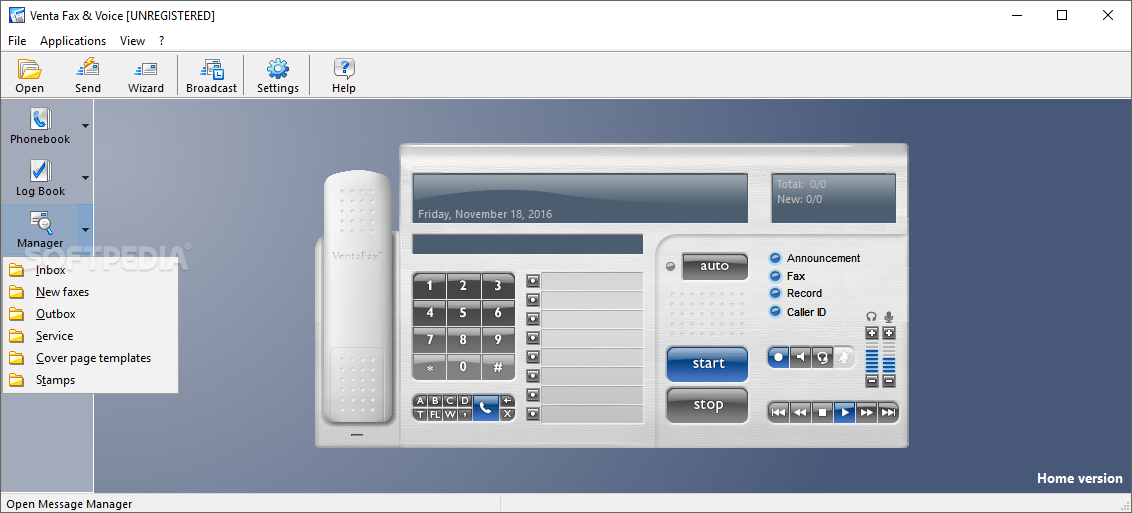The image size is (1132, 513).
Task: Select Inbox from Manager menu
Action: click(x=91, y=271)
